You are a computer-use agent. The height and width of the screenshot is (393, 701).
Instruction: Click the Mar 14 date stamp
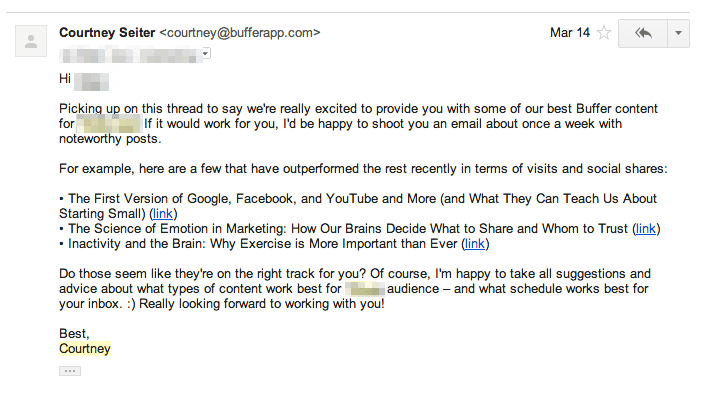tap(570, 33)
